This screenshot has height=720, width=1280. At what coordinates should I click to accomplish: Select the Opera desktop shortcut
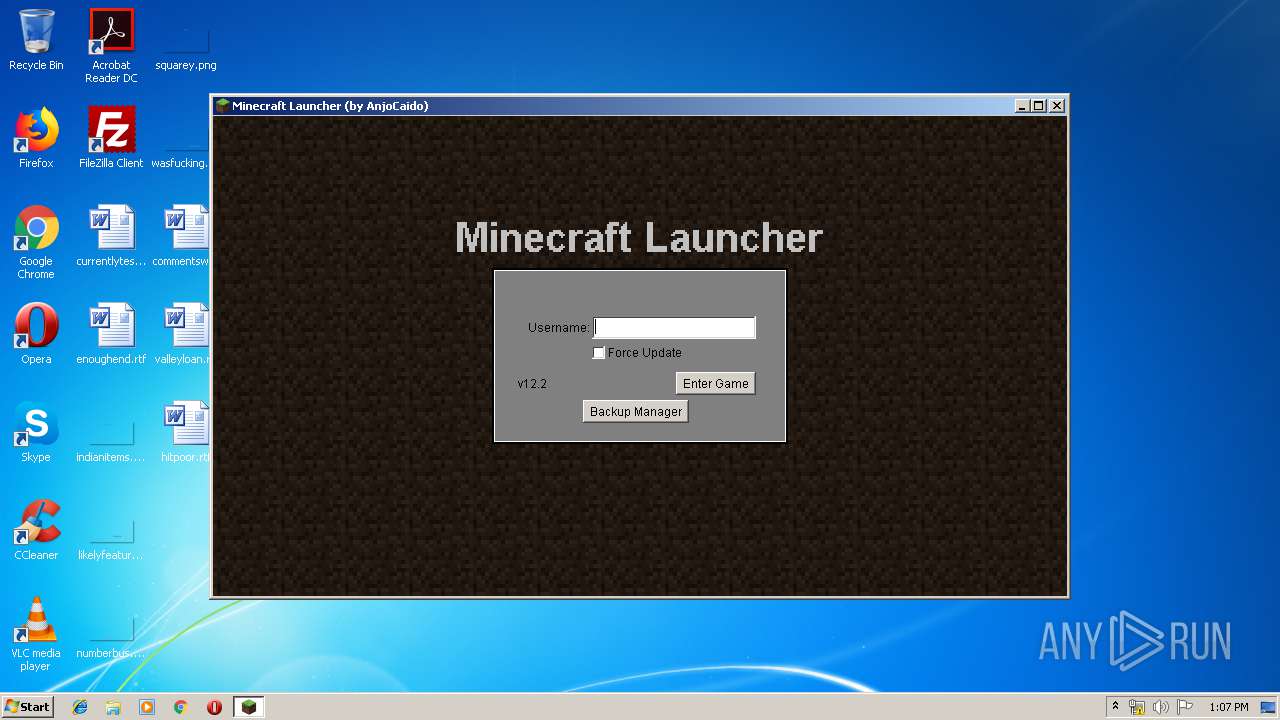pos(36,334)
